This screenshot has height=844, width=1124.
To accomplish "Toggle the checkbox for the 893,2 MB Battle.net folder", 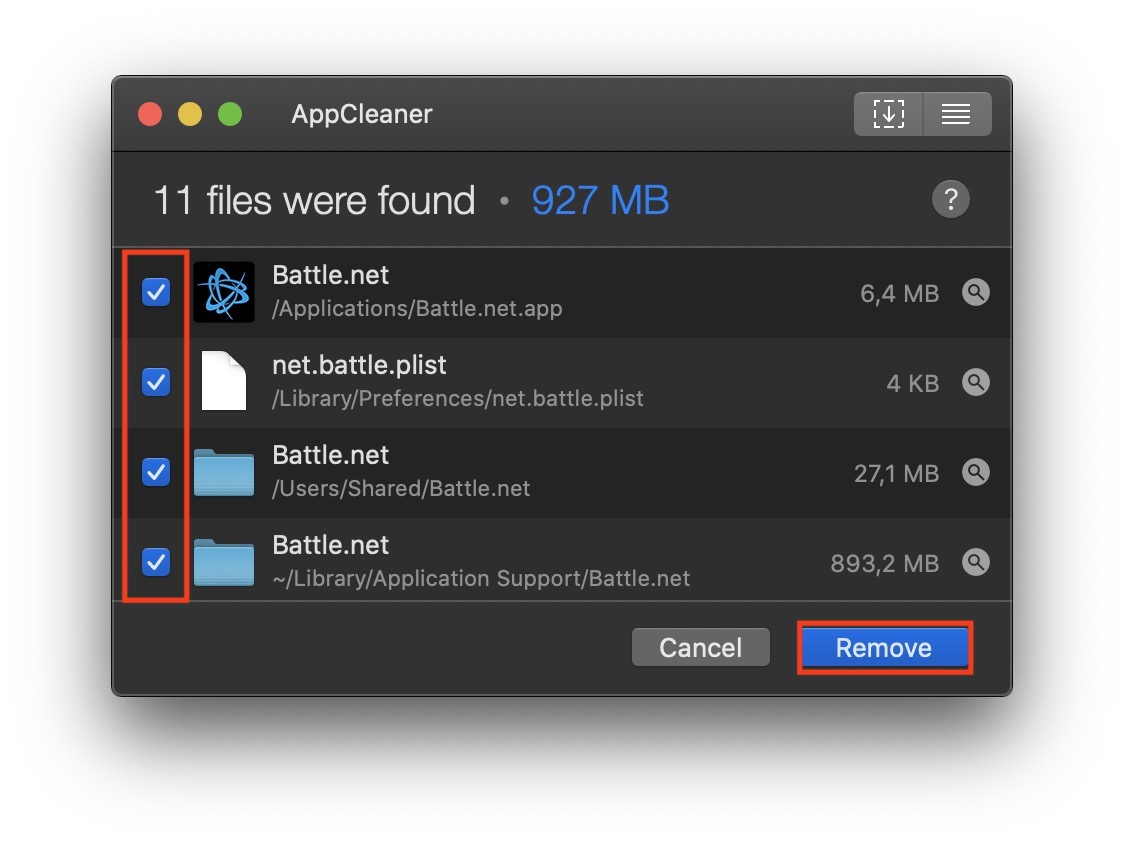I will [156, 562].
